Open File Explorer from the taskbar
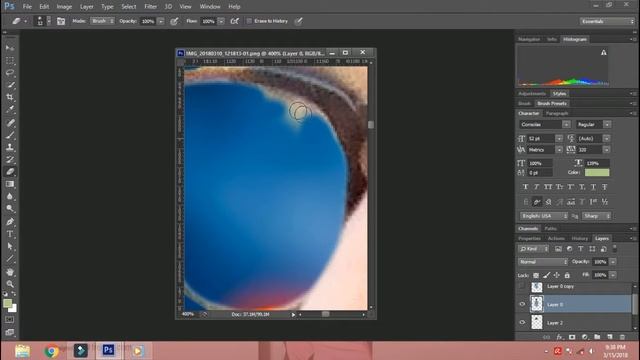640x360 pixels. point(22,351)
